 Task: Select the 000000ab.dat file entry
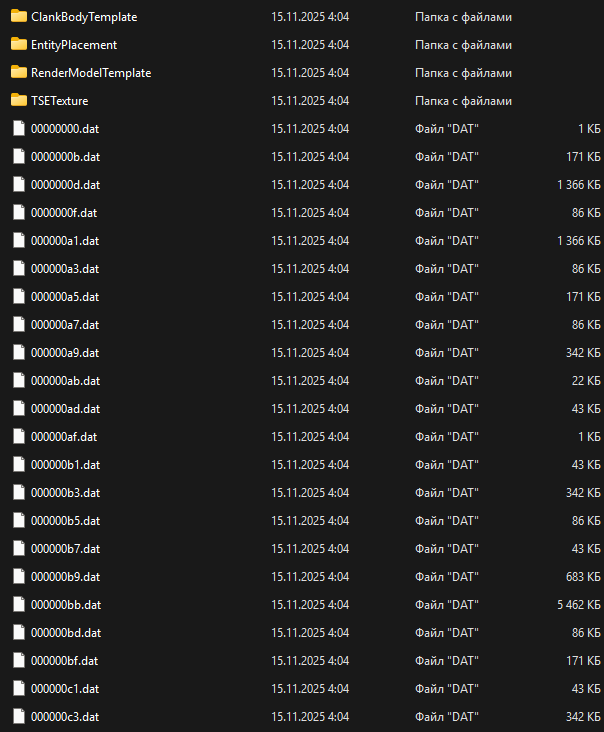coord(65,381)
